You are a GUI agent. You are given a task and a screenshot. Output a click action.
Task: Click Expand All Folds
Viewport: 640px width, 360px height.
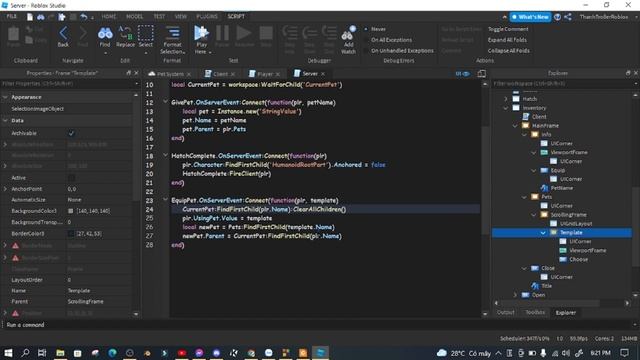[507, 40]
